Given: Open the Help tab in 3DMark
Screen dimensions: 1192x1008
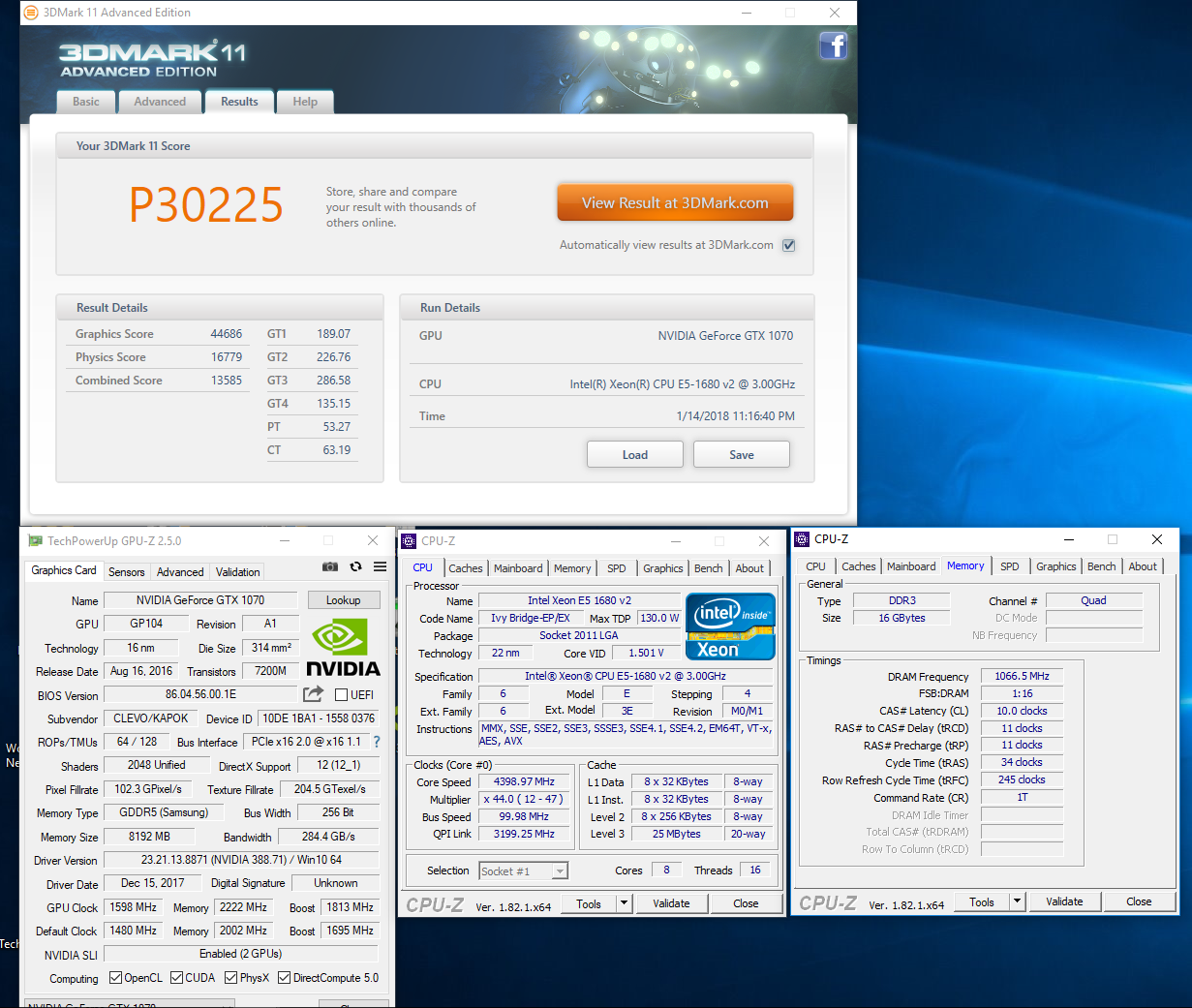Looking at the screenshot, I should pyautogui.click(x=305, y=102).
